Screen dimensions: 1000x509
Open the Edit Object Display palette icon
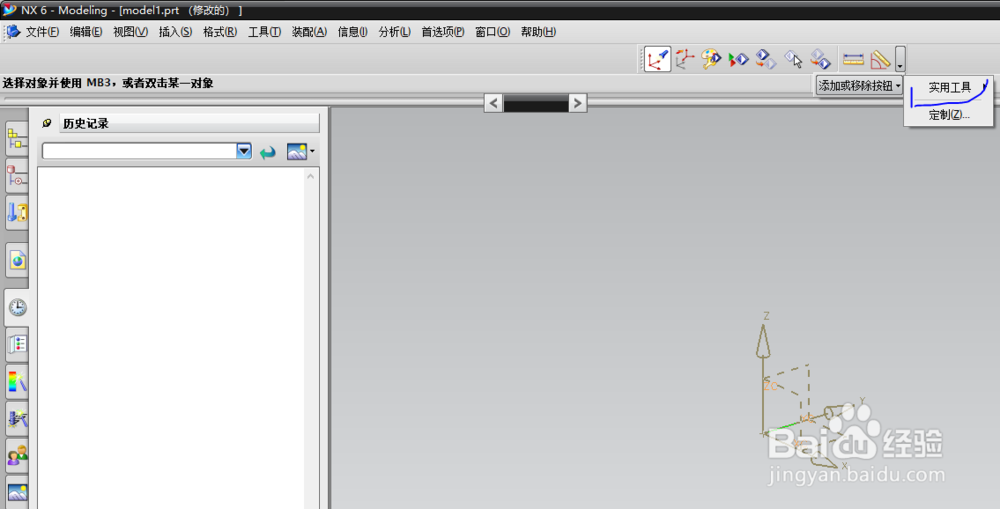[711, 59]
